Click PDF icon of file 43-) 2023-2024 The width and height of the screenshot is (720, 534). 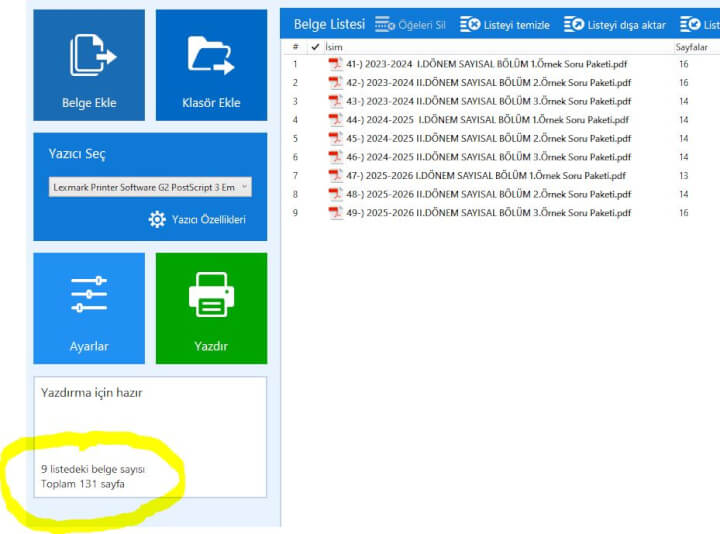tap(335, 101)
